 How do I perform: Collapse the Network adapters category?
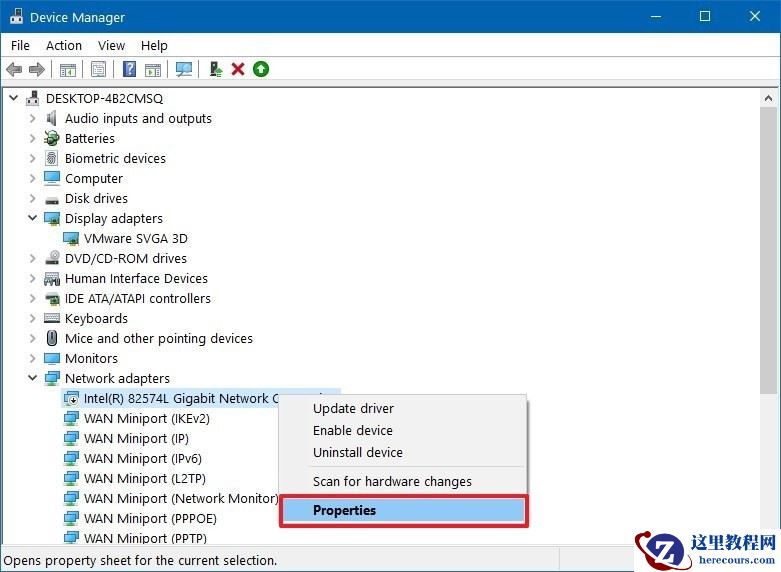click(32, 378)
